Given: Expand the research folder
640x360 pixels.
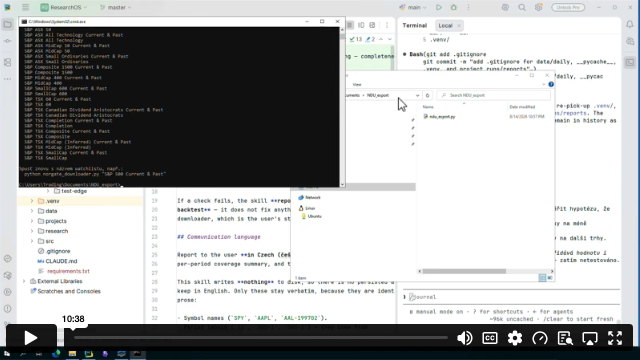Looking at the screenshot, I should [32, 231].
